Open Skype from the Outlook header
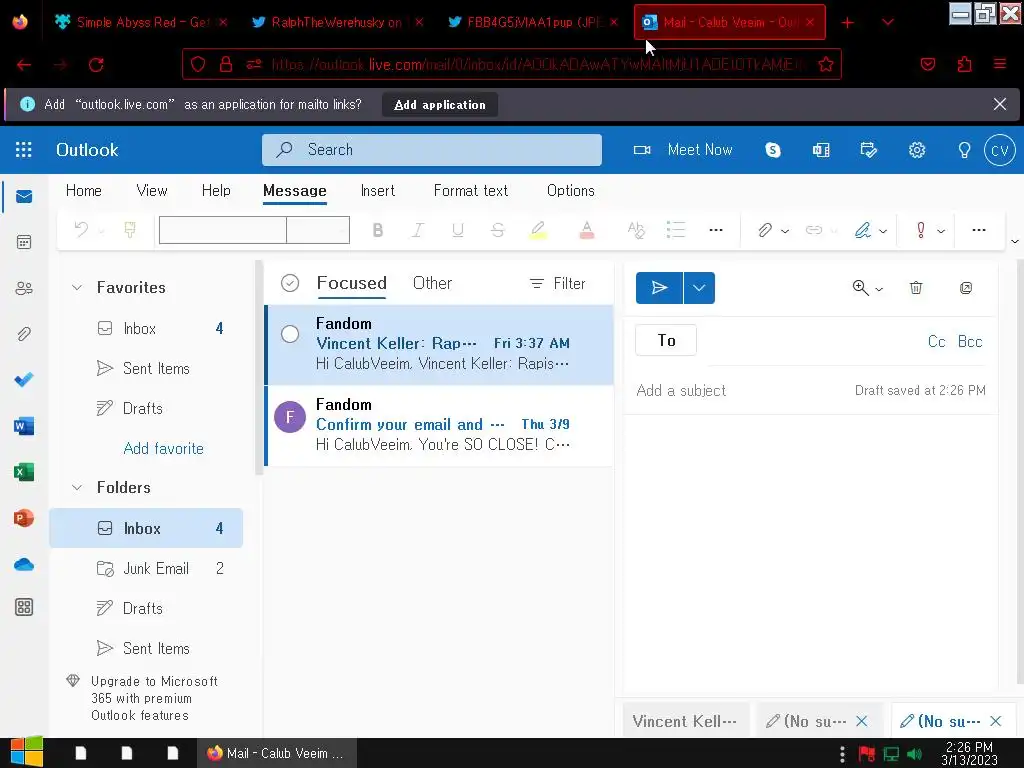Viewport: 1024px width, 768px height. pos(773,150)
